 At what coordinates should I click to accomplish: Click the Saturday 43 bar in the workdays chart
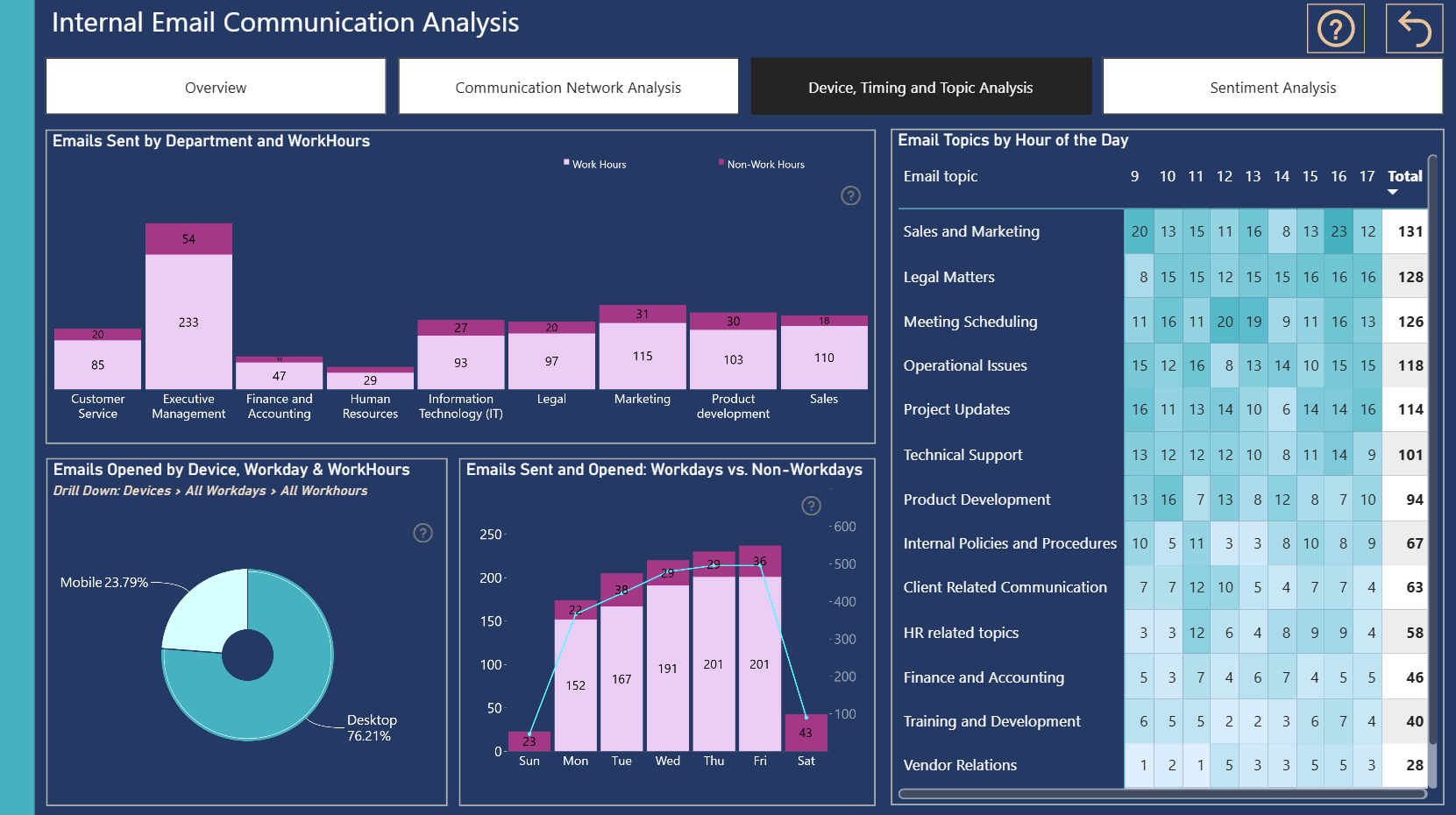pos(806,733)
